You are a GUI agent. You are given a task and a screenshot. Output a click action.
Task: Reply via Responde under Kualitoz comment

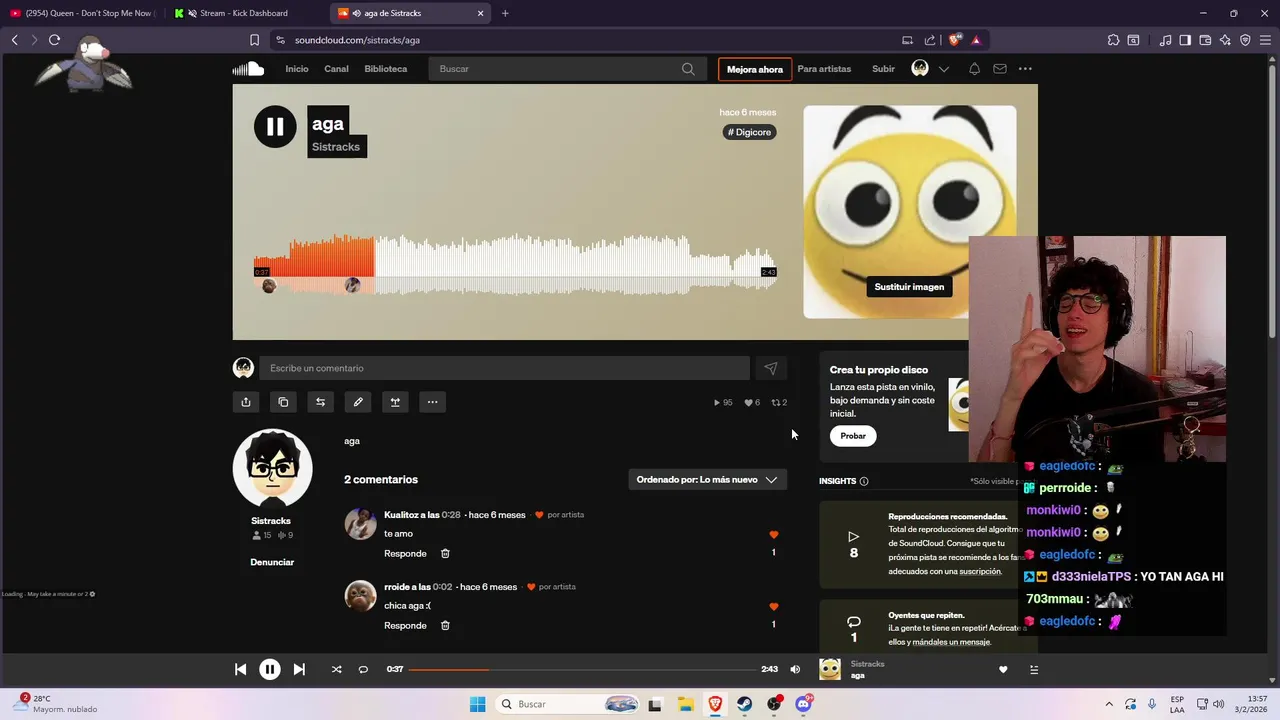point(405,553)
